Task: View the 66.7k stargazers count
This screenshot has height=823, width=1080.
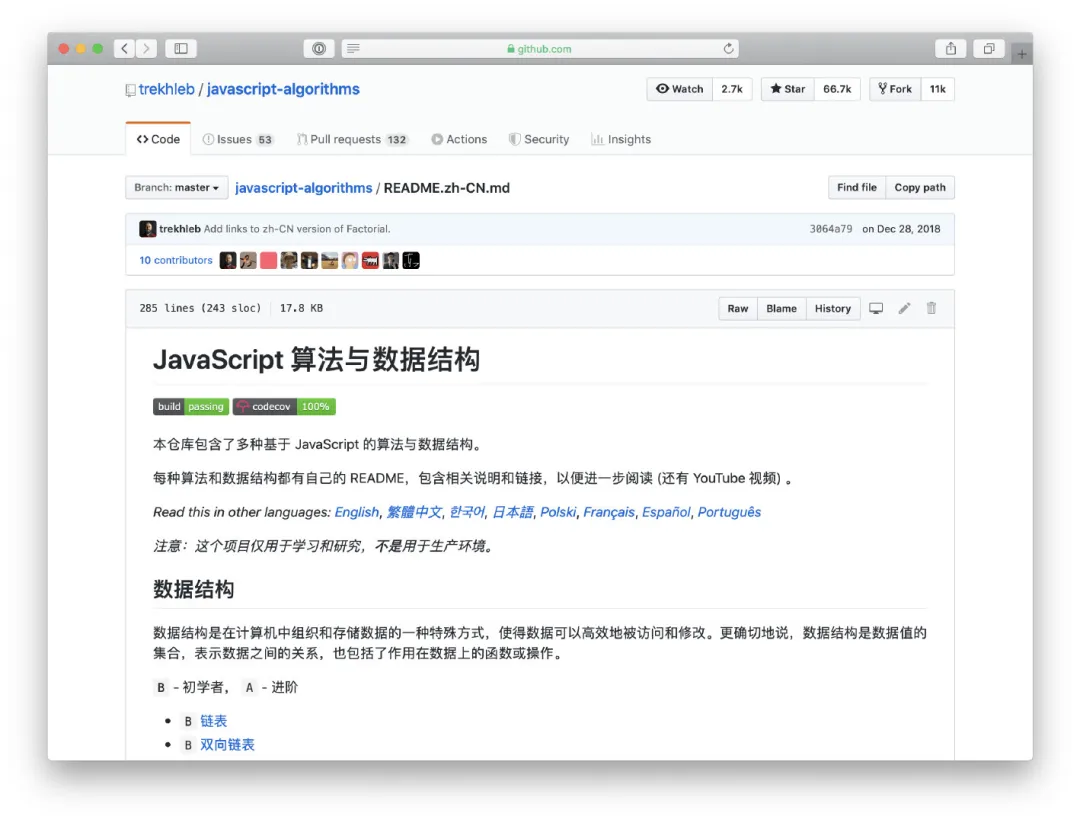Action: point(837,89)
